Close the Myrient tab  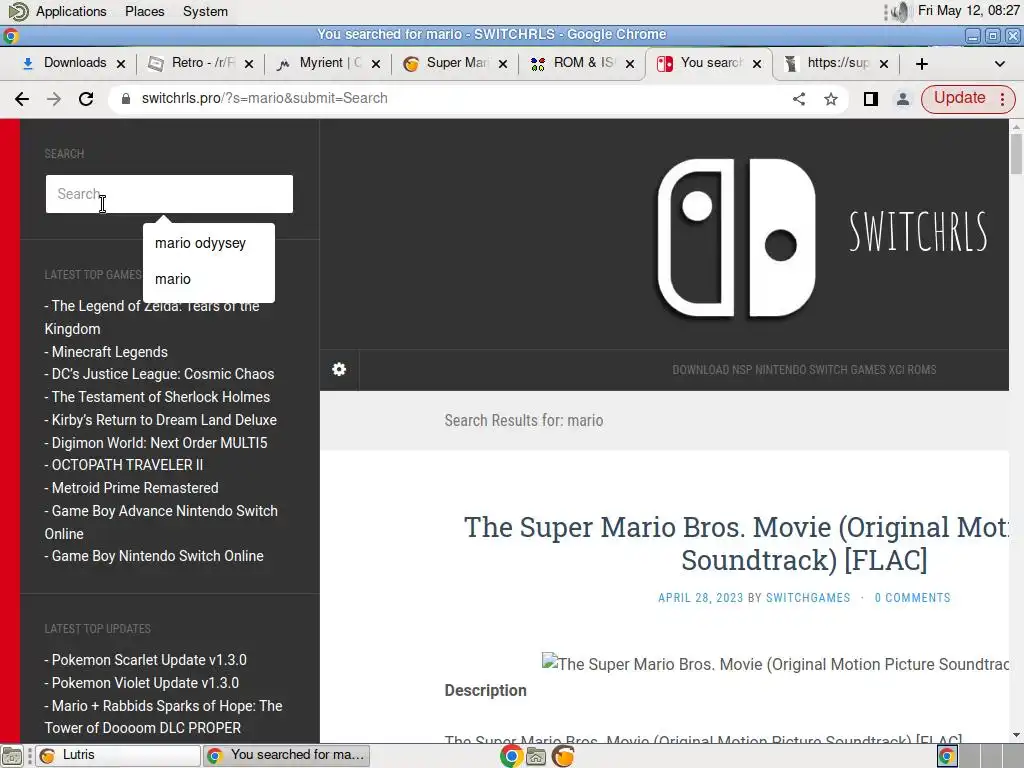(376, 63)
